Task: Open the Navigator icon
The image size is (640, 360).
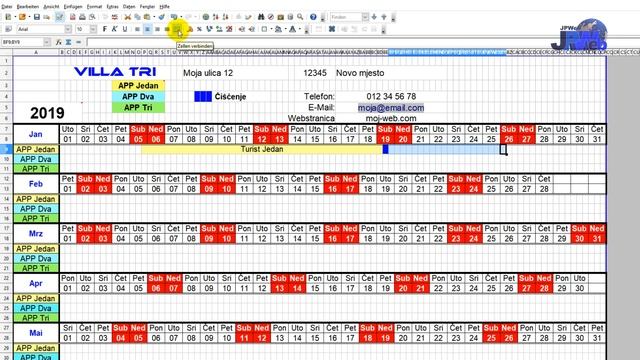Action: click(x=271, y=17)
